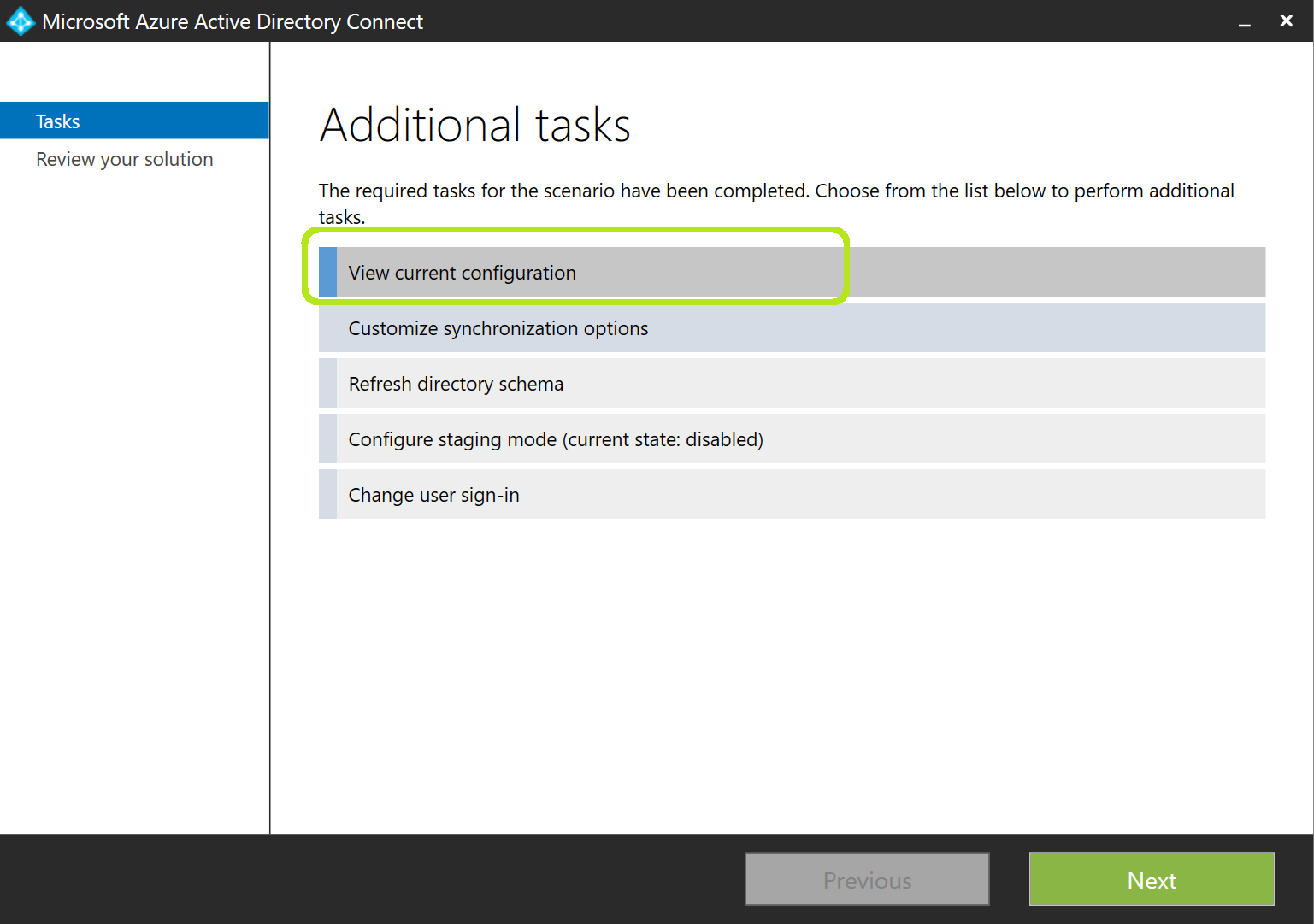Open Review your solution in the sidebar
Image resolution: width=1314 pixels, height=924 pixels.
(x=124, y=159)
